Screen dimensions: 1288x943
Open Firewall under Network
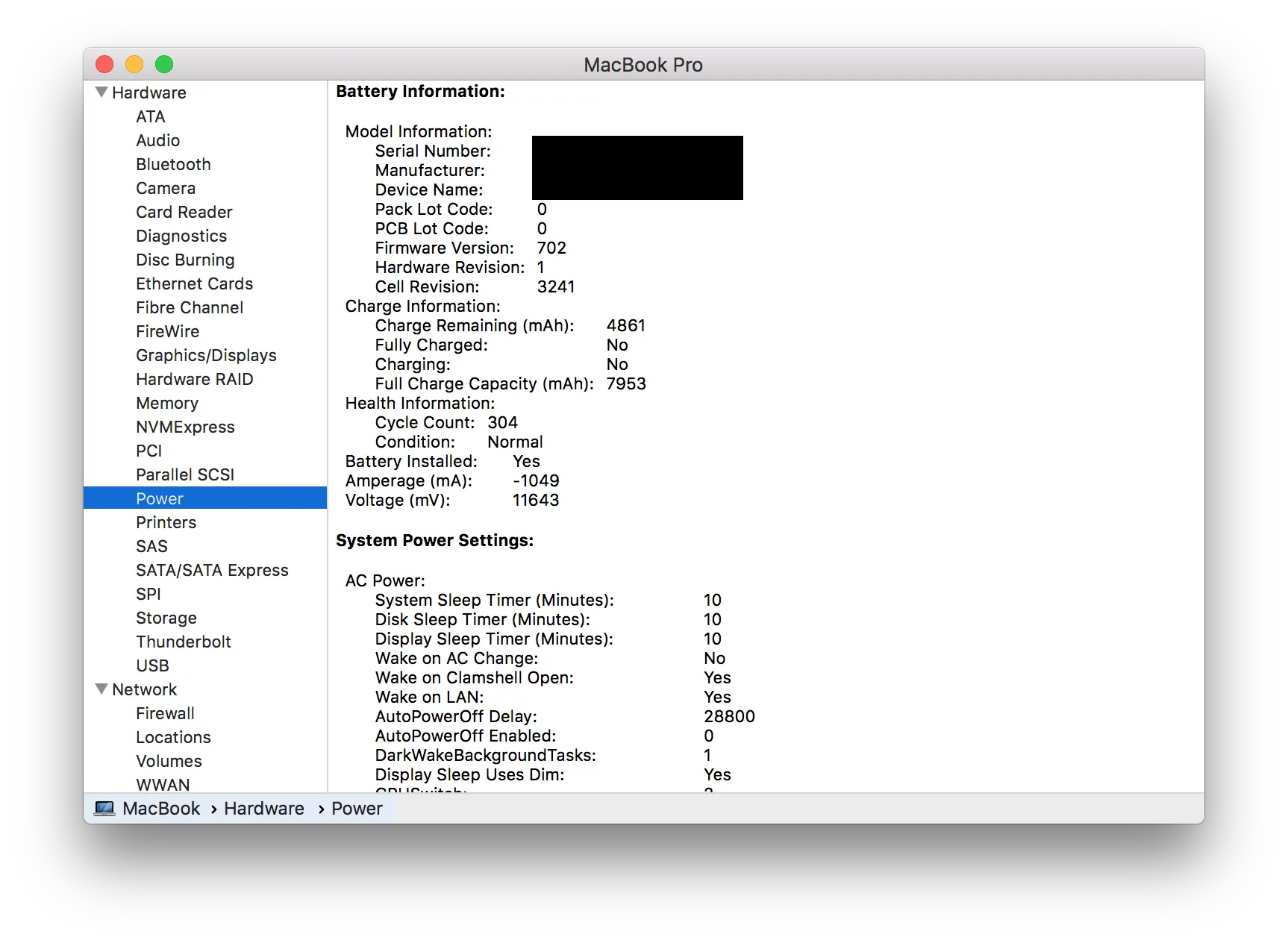click(x=165, y=713)
